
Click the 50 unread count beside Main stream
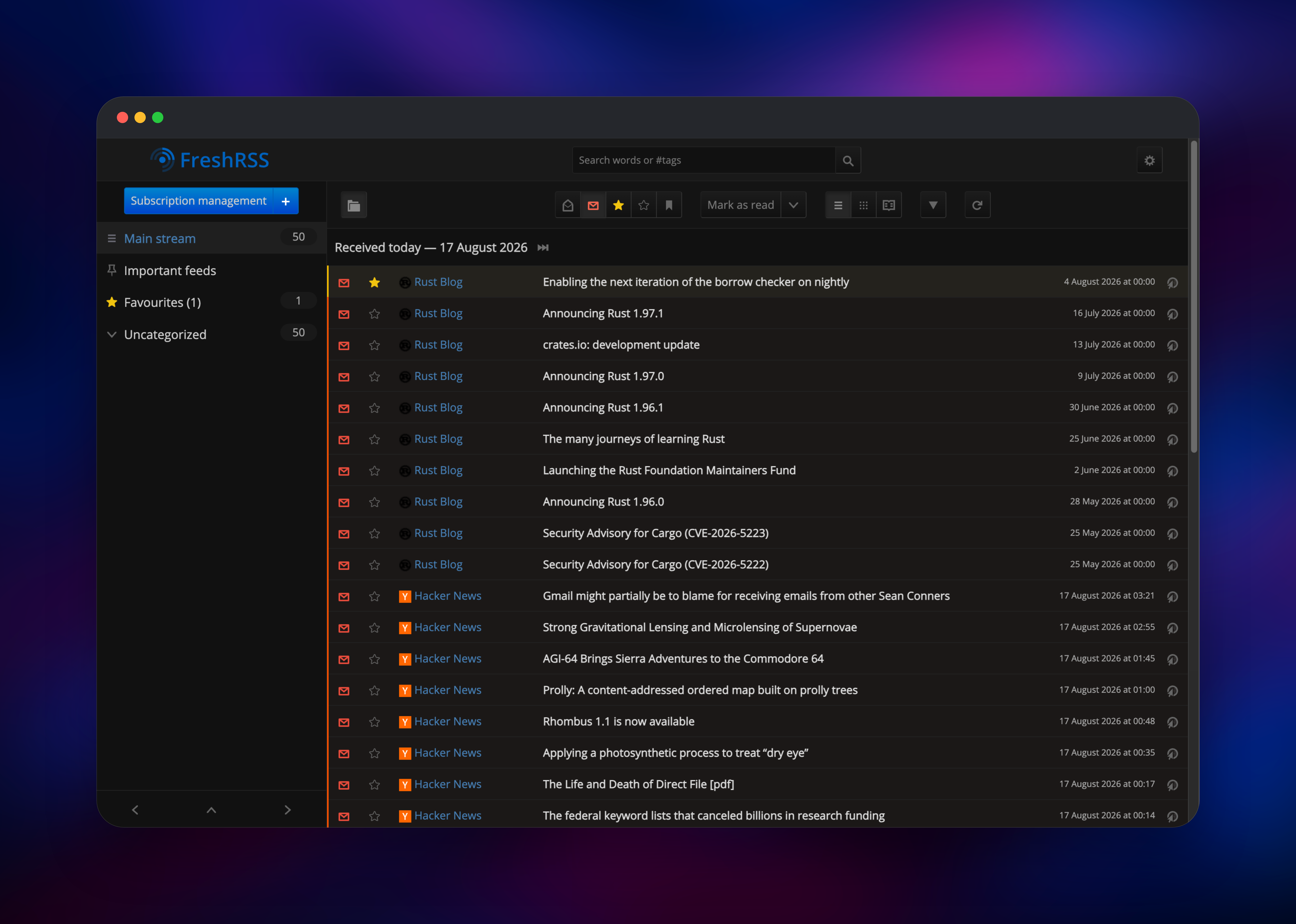pos(298,237)
